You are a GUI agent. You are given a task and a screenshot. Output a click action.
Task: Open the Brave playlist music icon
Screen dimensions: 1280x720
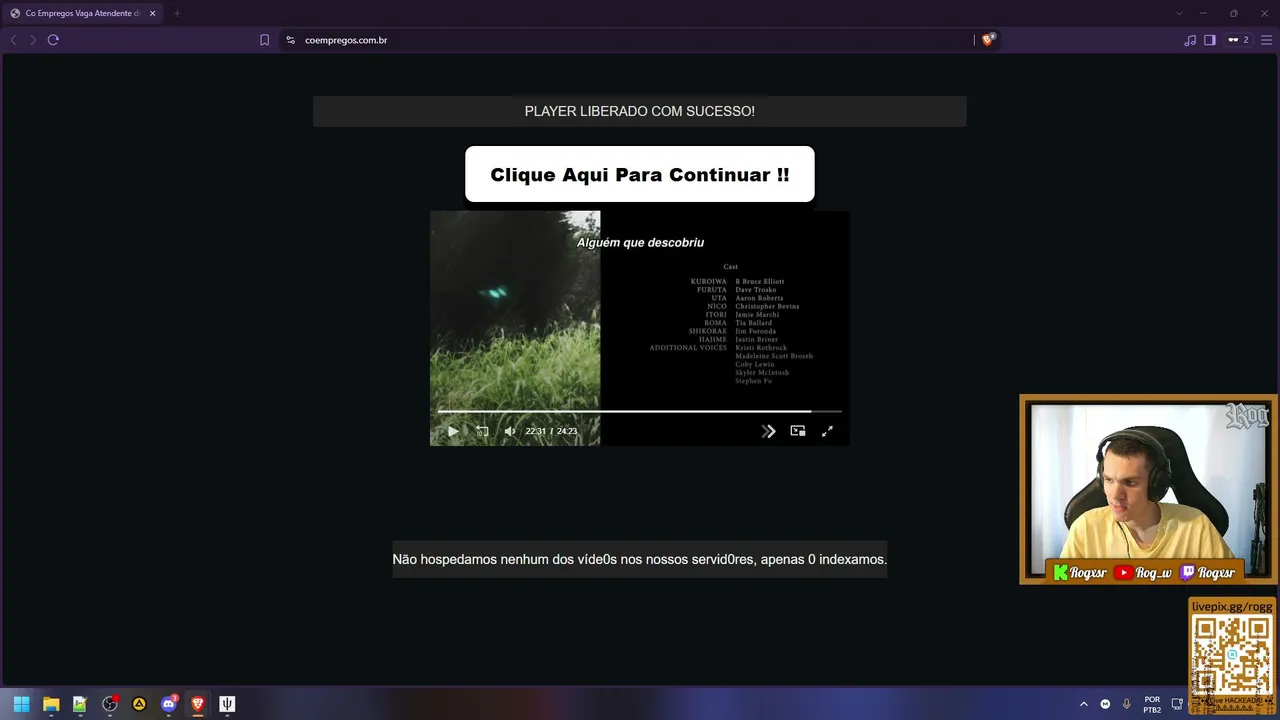pyautogui.click(x=1190, y=40)
